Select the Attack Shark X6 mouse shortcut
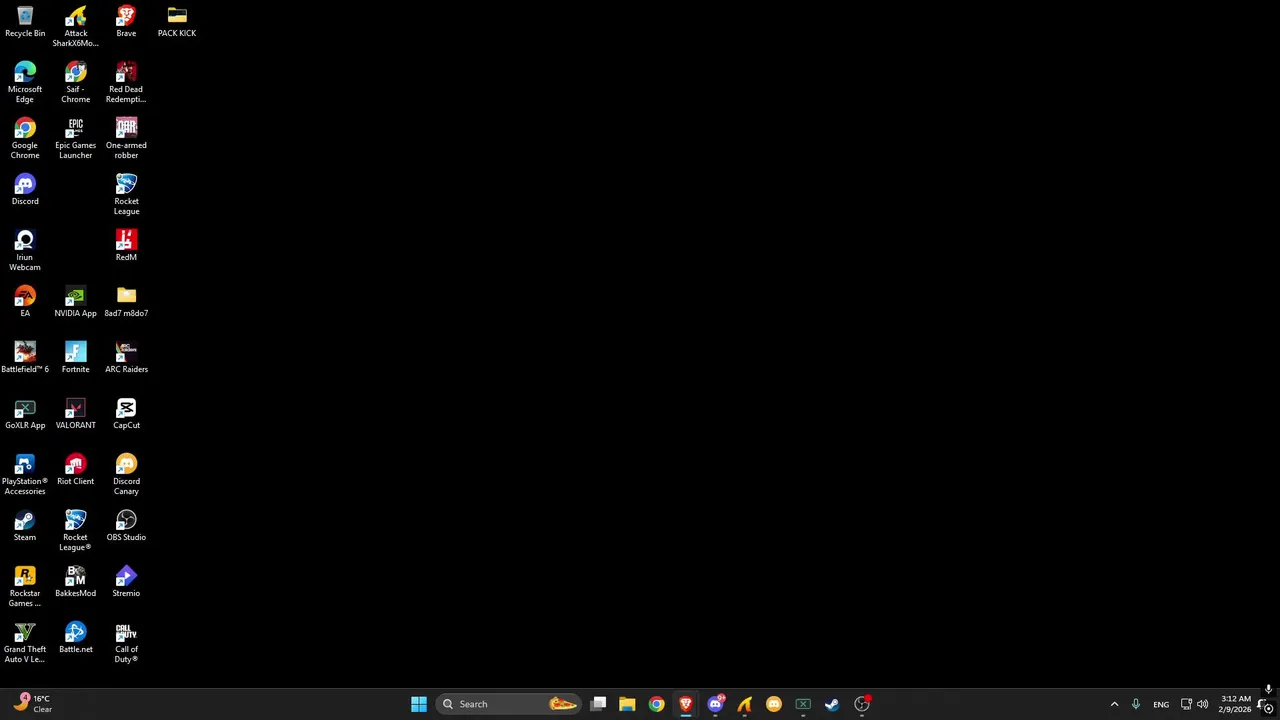This screenshot has height=720, width=1280. pos(75,26)
